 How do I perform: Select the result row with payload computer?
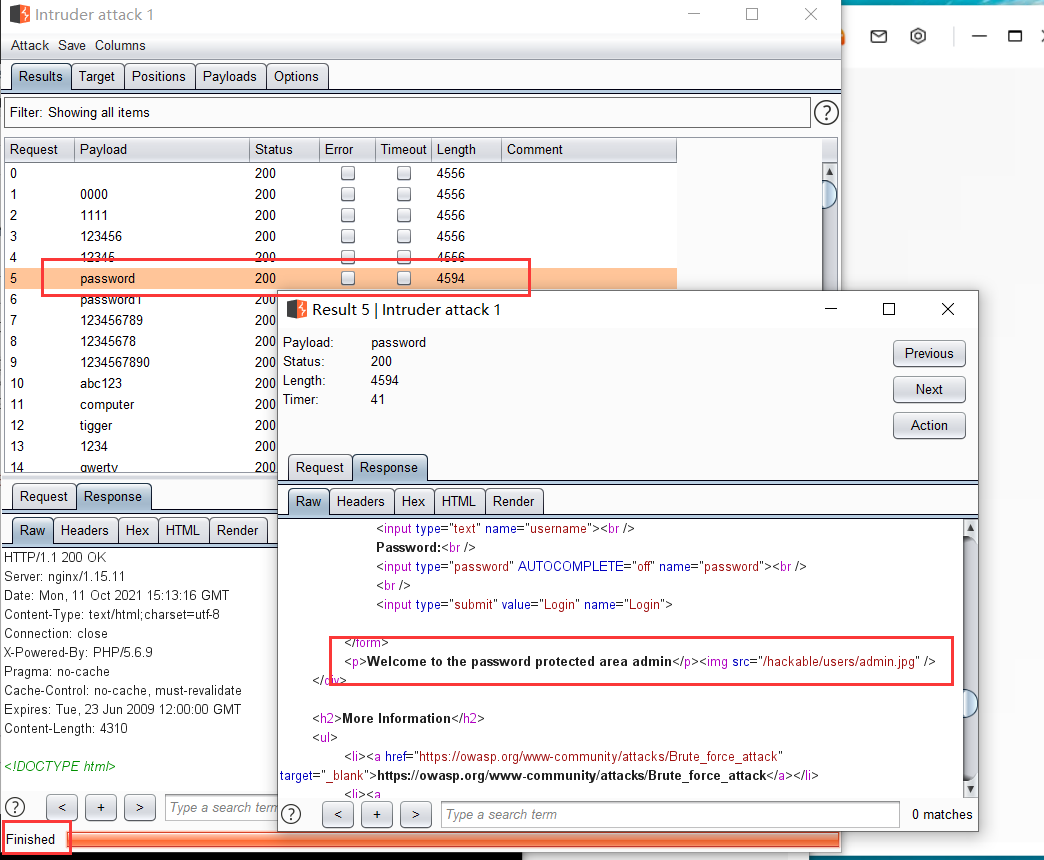tap(140, 405)
